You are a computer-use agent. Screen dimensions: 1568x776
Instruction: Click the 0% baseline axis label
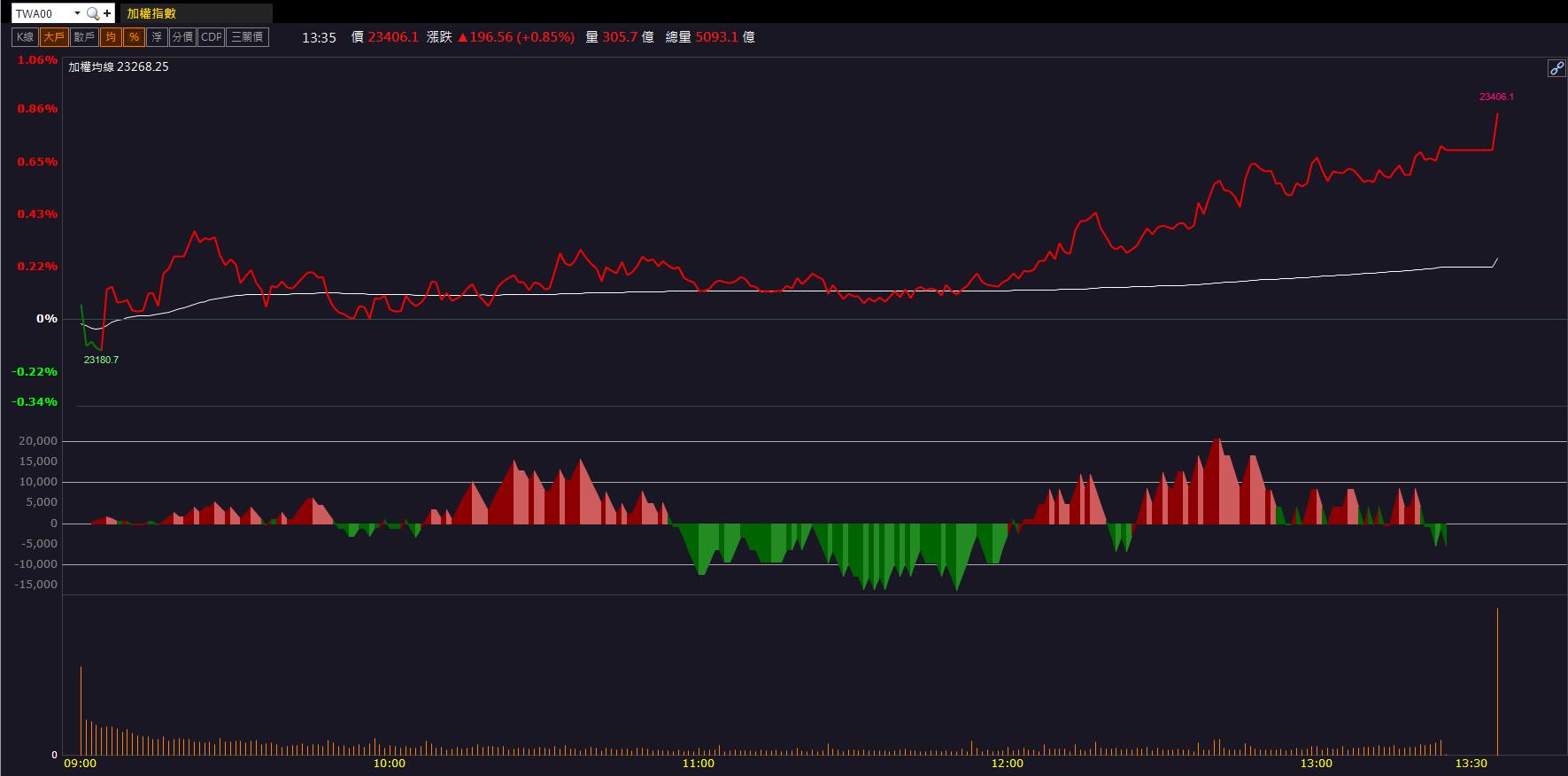click(x=47, y=319)
